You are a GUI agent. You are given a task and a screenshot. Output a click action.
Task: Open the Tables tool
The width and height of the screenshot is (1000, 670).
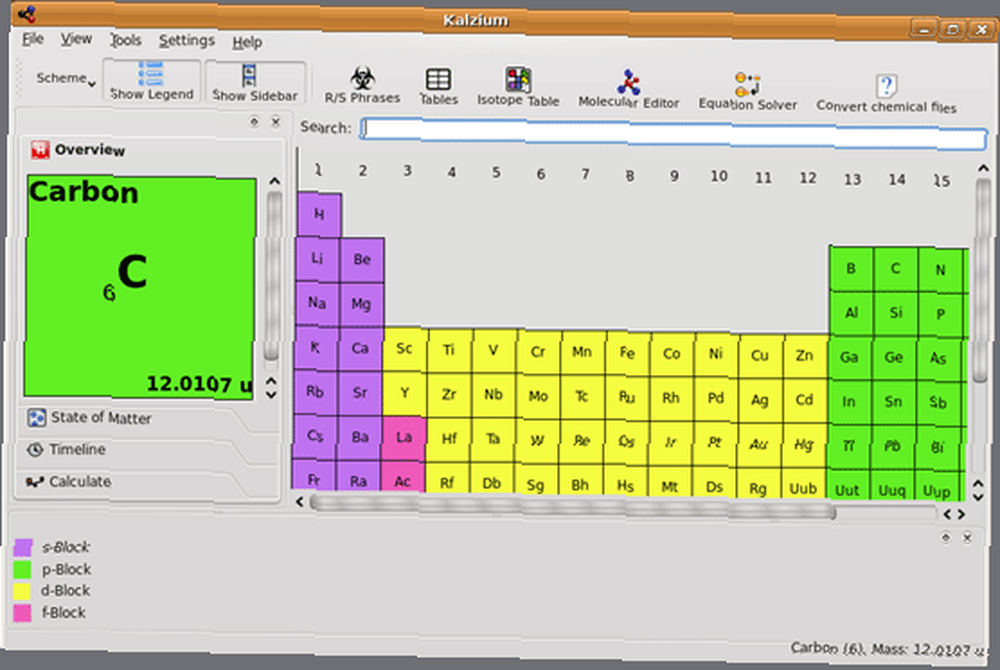pos(439,87)
